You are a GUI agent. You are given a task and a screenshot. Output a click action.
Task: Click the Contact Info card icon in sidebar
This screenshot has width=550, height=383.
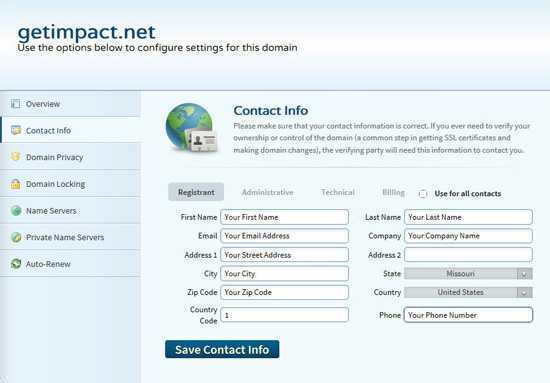coord(16,130)
